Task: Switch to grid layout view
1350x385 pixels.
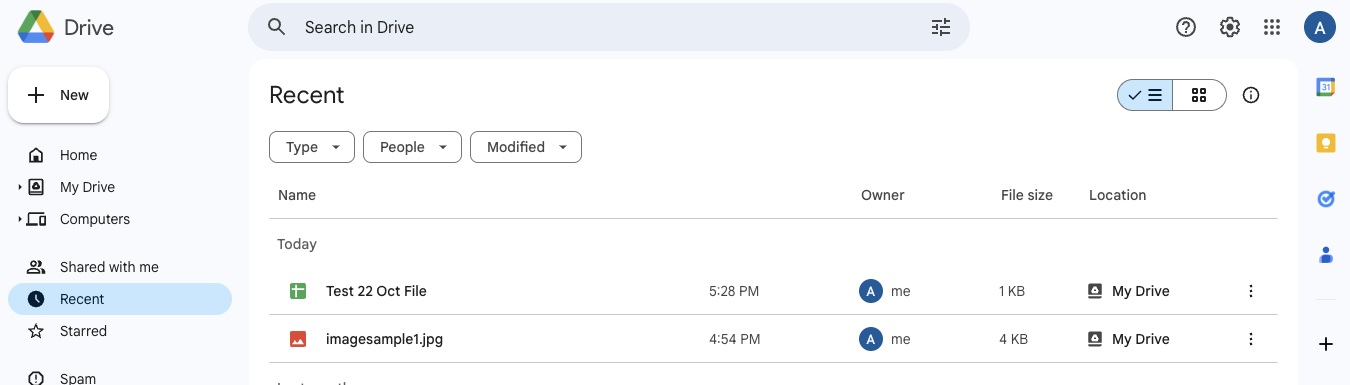Action: pos(1199,95)
